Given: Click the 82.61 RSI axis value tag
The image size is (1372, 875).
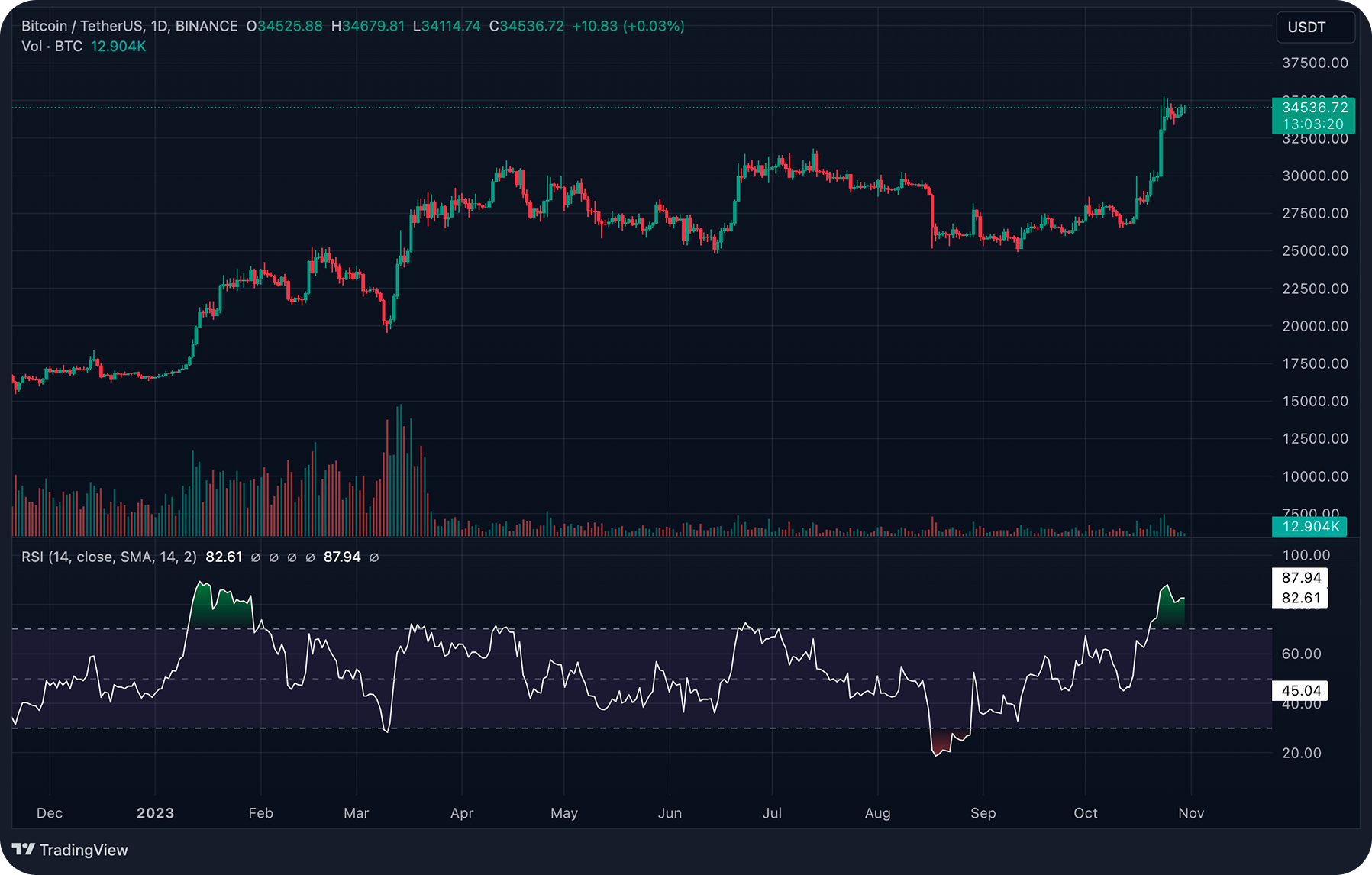Looking at the screenshot, I should [1301, 598].
